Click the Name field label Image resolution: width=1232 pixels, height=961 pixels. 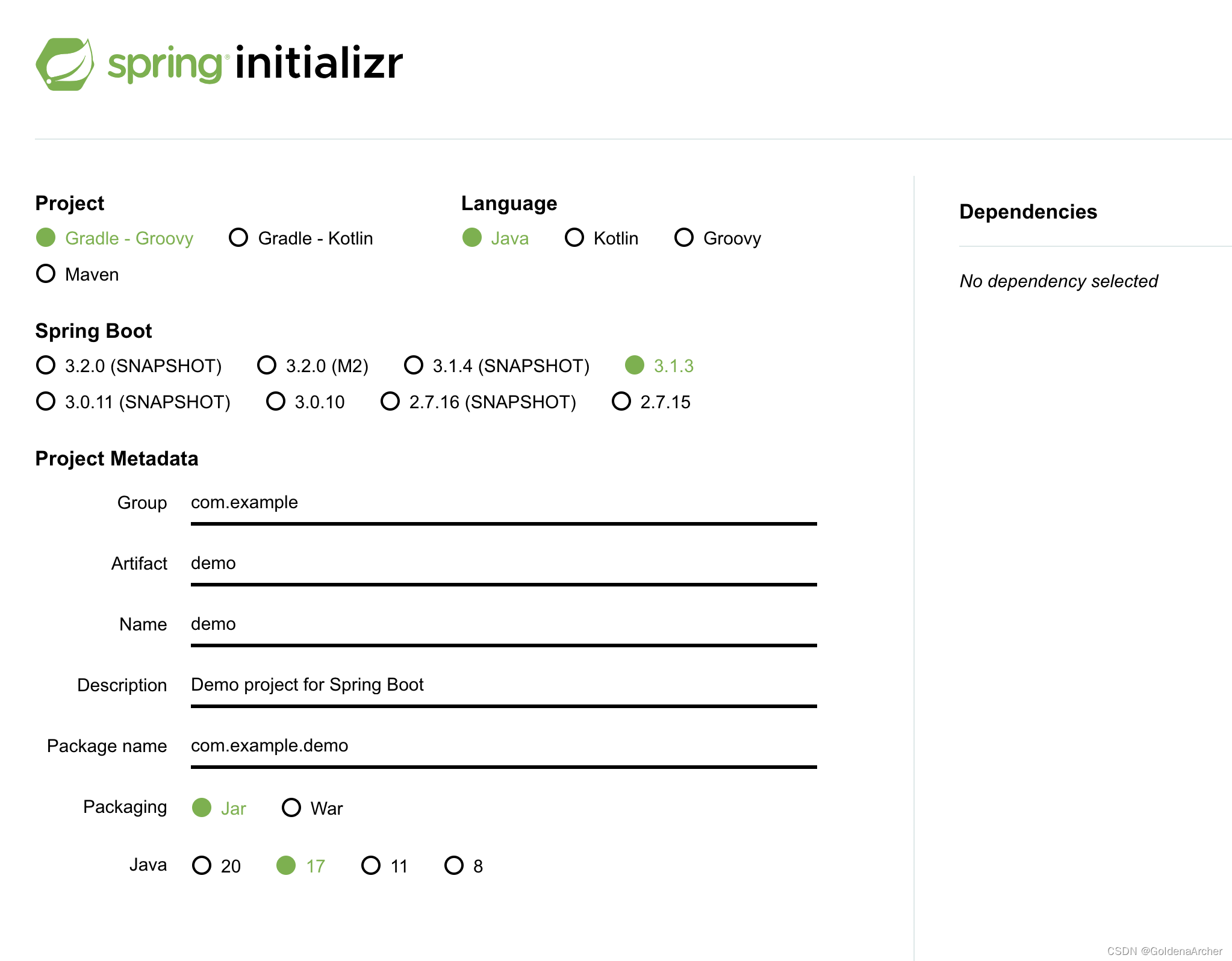click(143, 624)
